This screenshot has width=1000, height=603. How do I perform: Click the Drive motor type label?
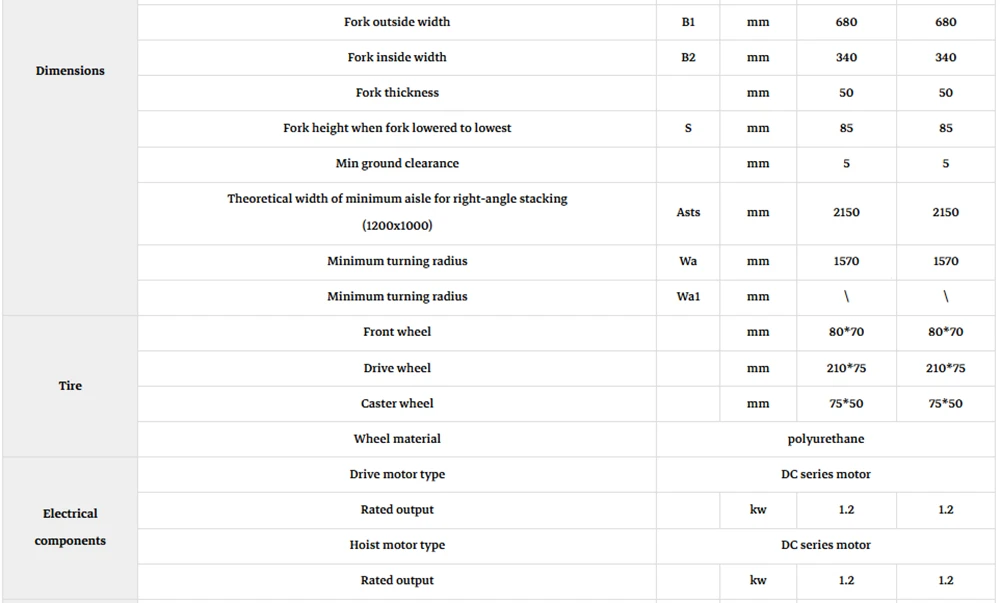click(x=397, y=474)
